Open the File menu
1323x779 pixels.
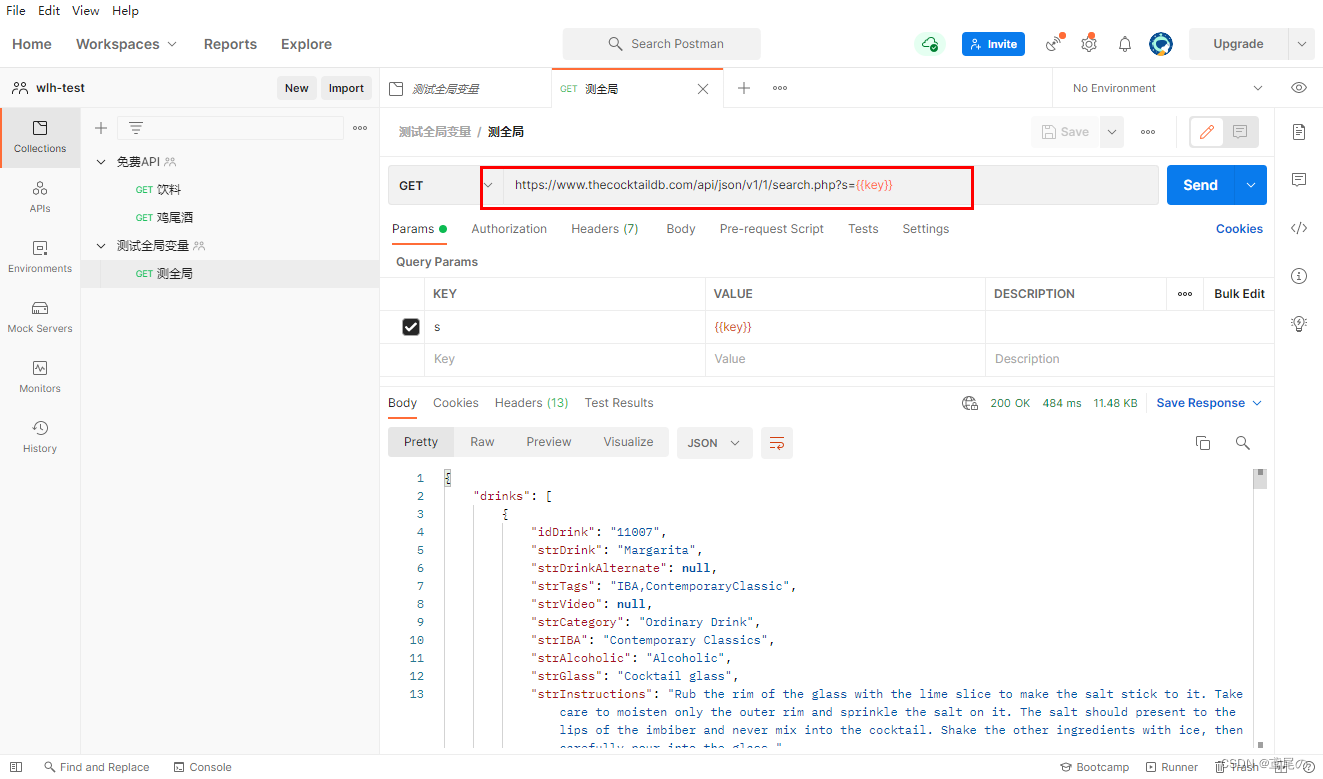pos(16,10)
